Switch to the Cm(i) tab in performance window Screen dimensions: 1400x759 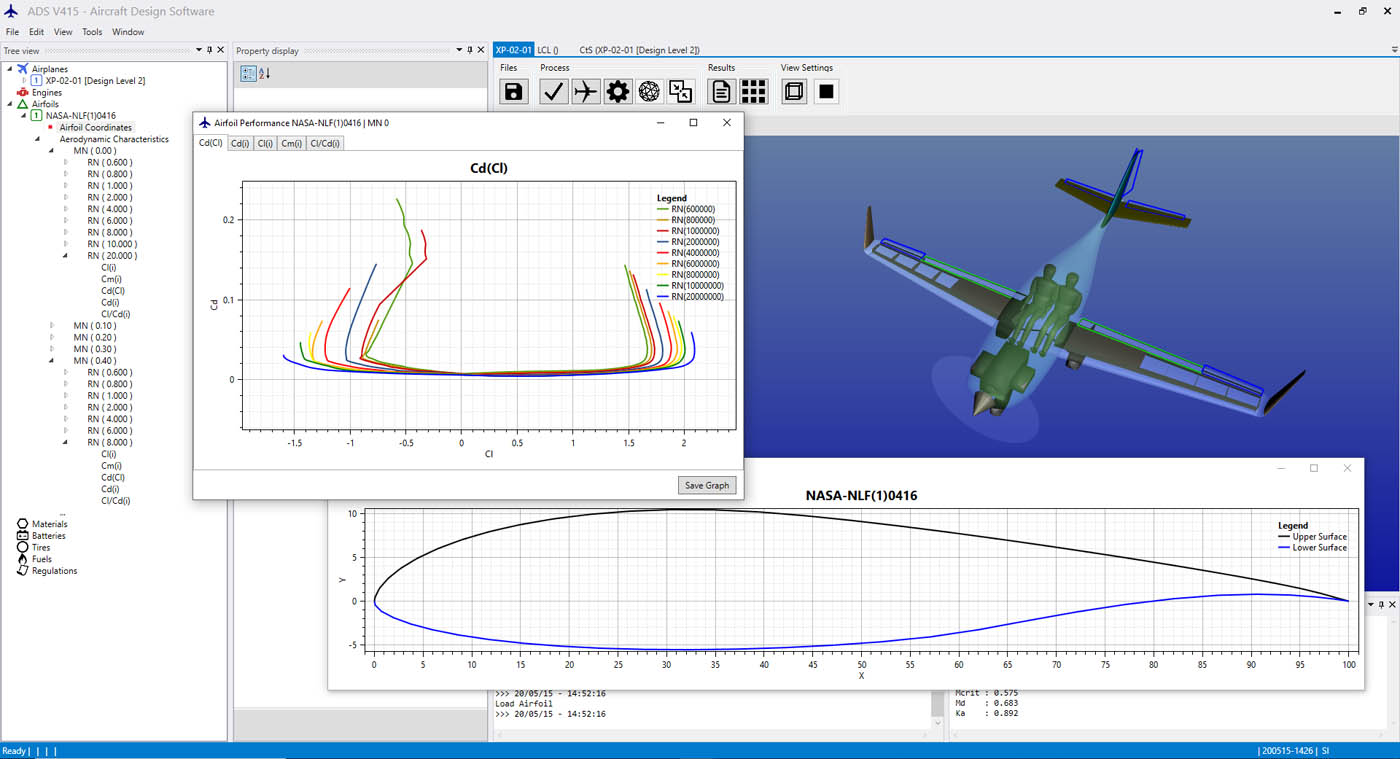coord(290,143)
